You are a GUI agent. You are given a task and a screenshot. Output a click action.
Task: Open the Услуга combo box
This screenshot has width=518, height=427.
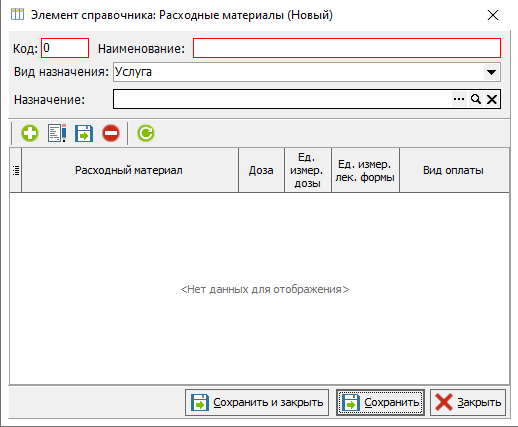click(x=307, y=72)
